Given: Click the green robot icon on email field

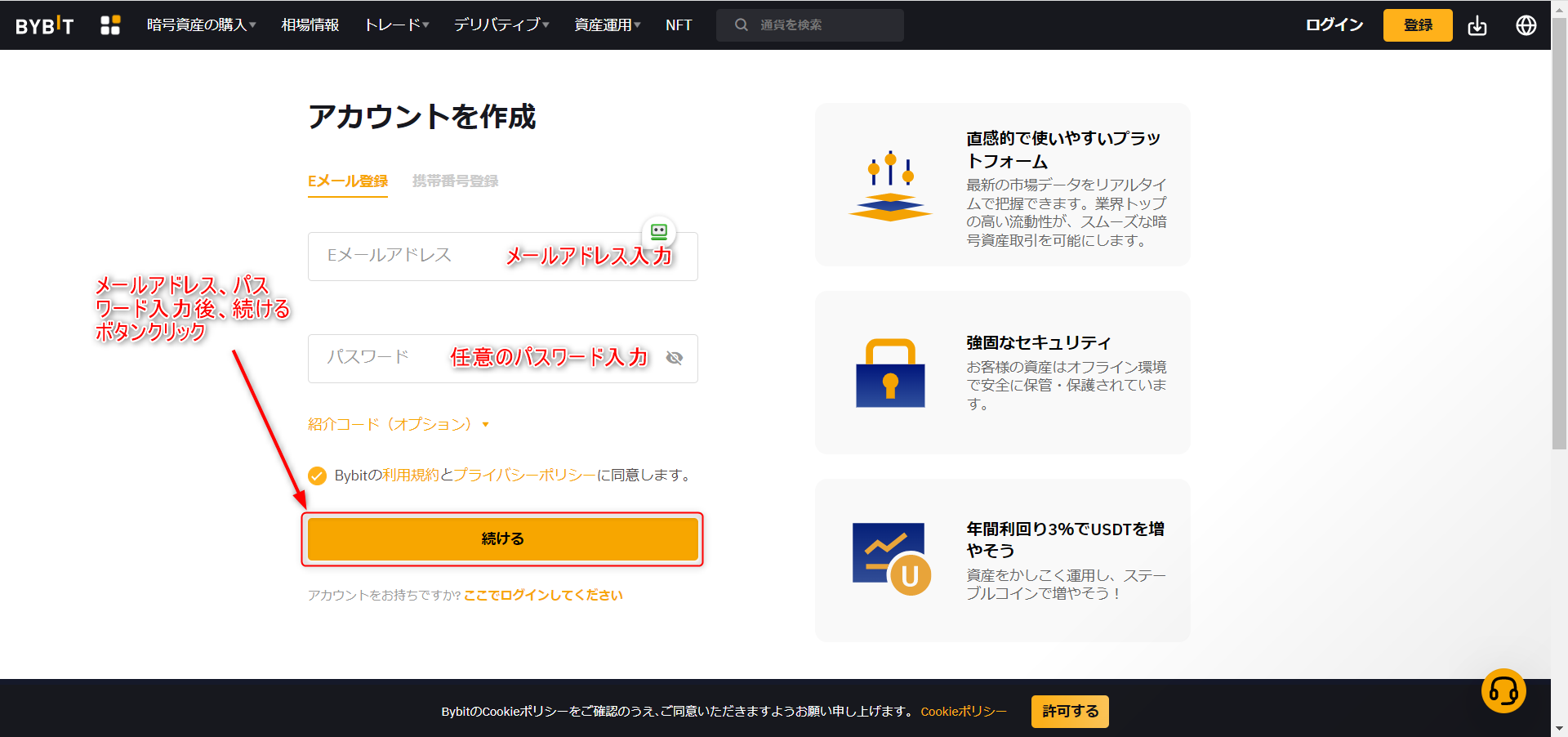Looking at the screenshot, I should coord(659,232).
